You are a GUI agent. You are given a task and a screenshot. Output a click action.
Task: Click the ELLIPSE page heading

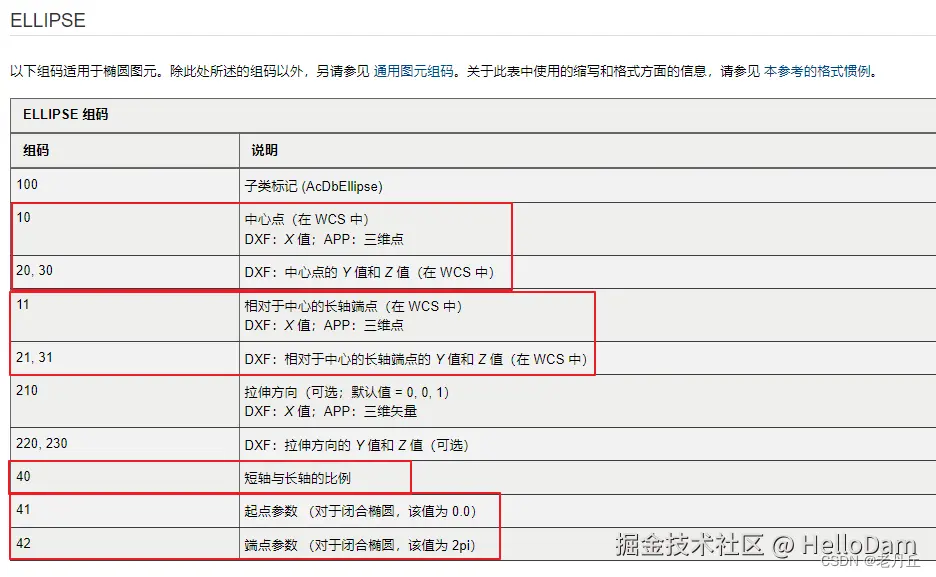pos(46,20)
